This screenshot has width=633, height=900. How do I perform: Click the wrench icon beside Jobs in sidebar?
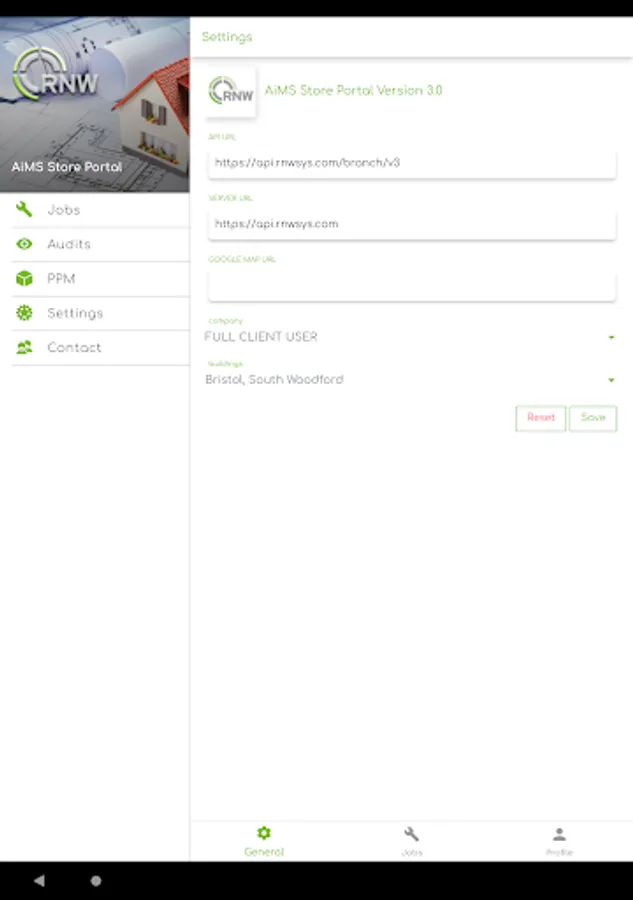click(x=24, y=210)
